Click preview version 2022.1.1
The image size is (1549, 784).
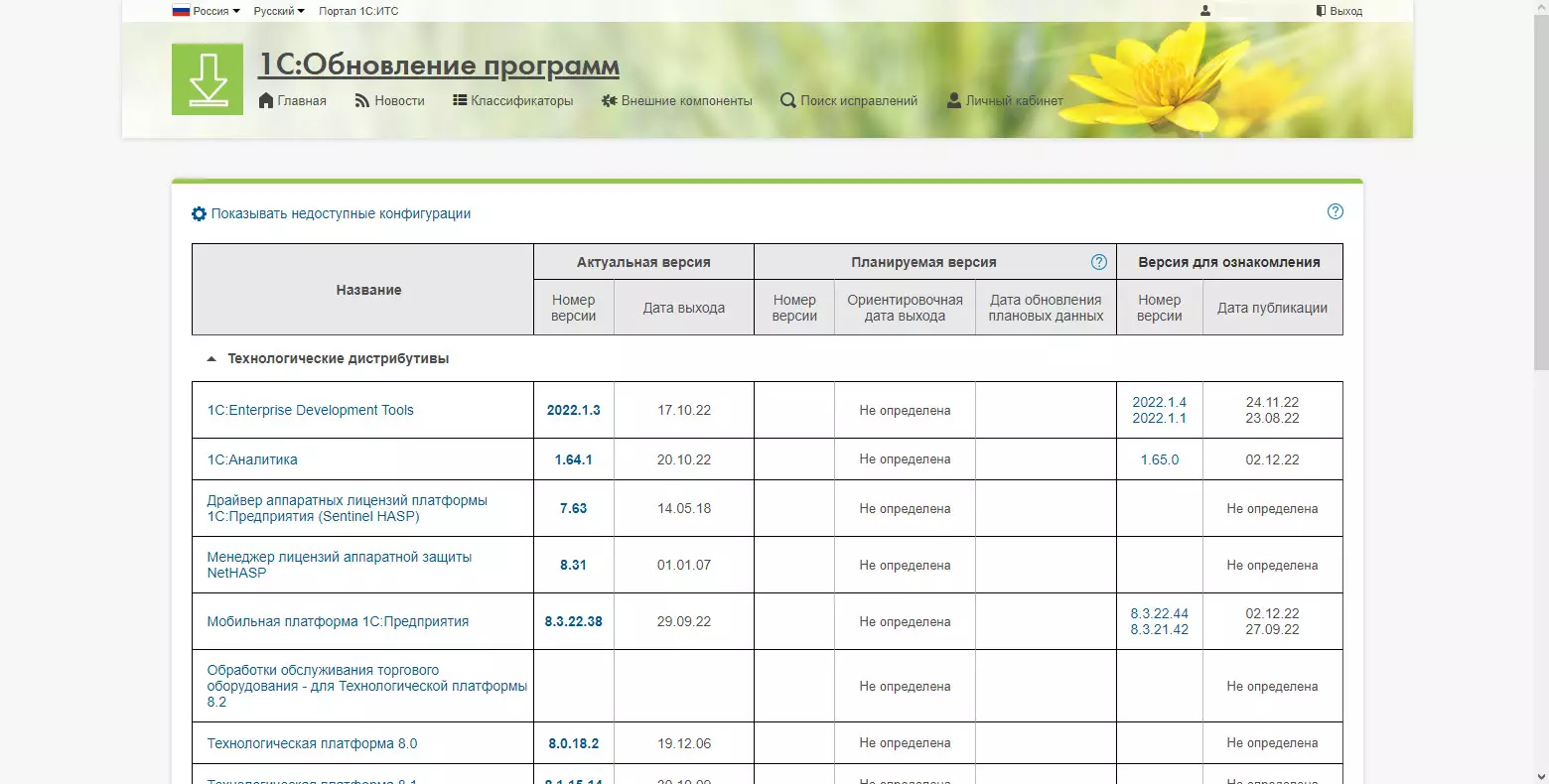pyautogui.click(x=1160, y=418)
